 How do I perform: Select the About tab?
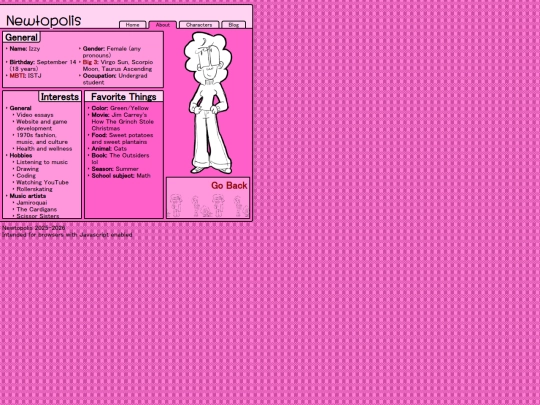(163, 25)
